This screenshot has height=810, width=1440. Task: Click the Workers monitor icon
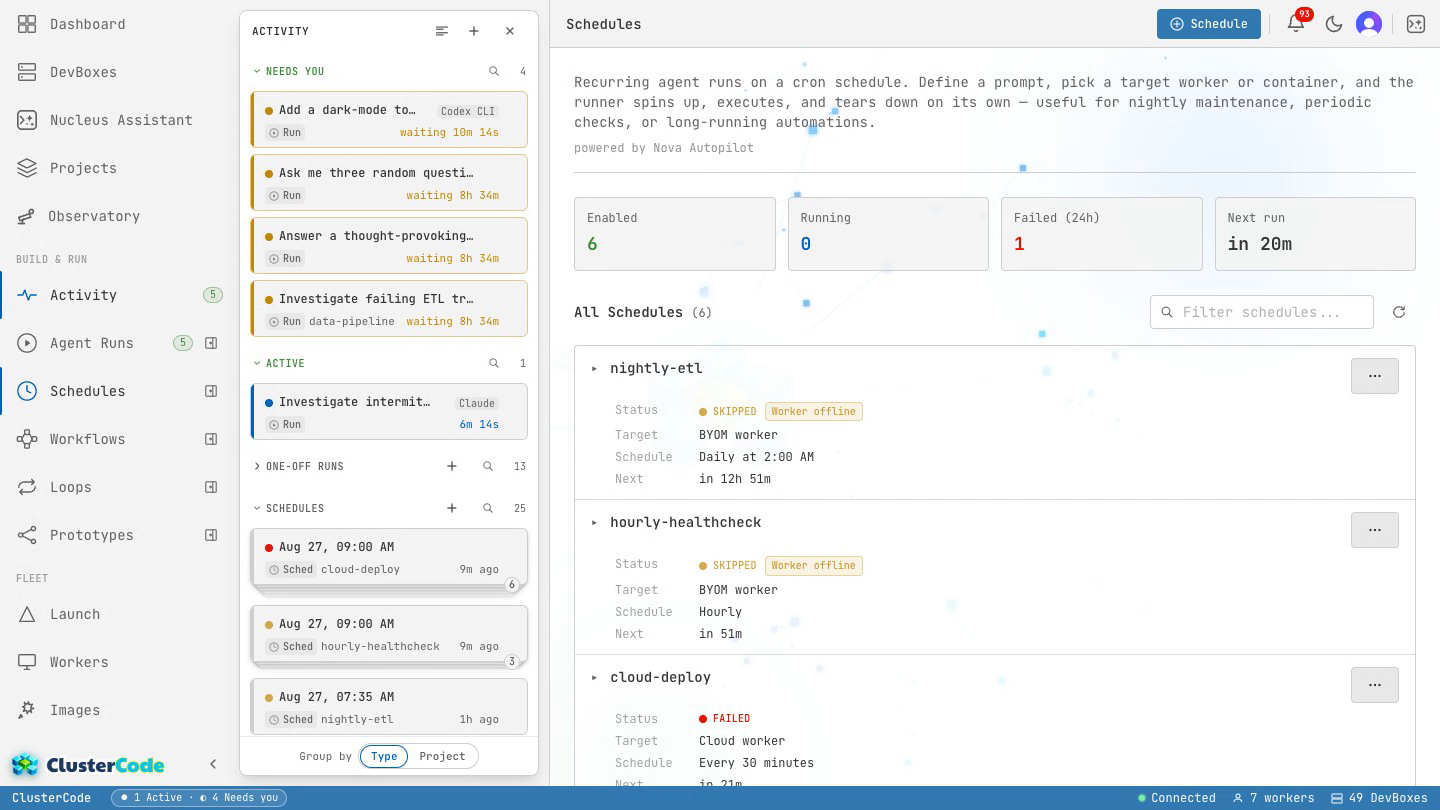click(x=27, y=662)
